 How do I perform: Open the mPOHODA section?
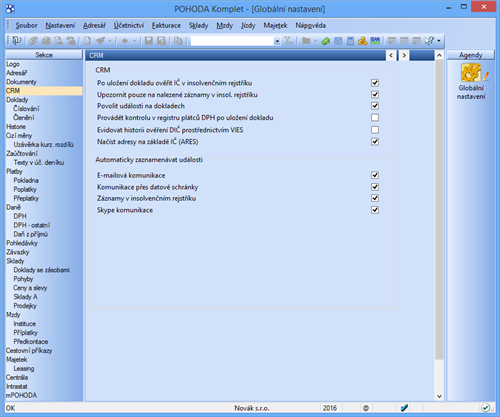(21, 395)
